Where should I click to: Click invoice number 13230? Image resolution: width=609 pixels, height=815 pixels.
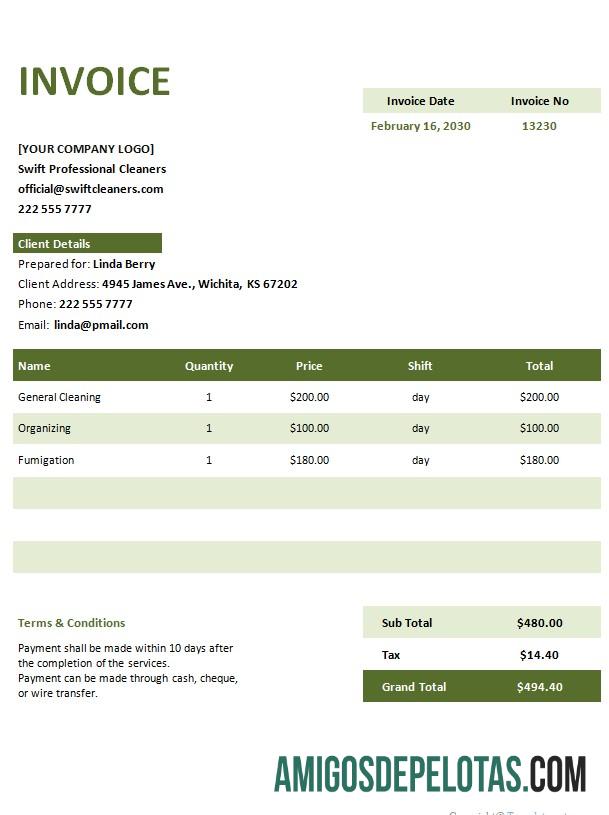click(539, 126)
